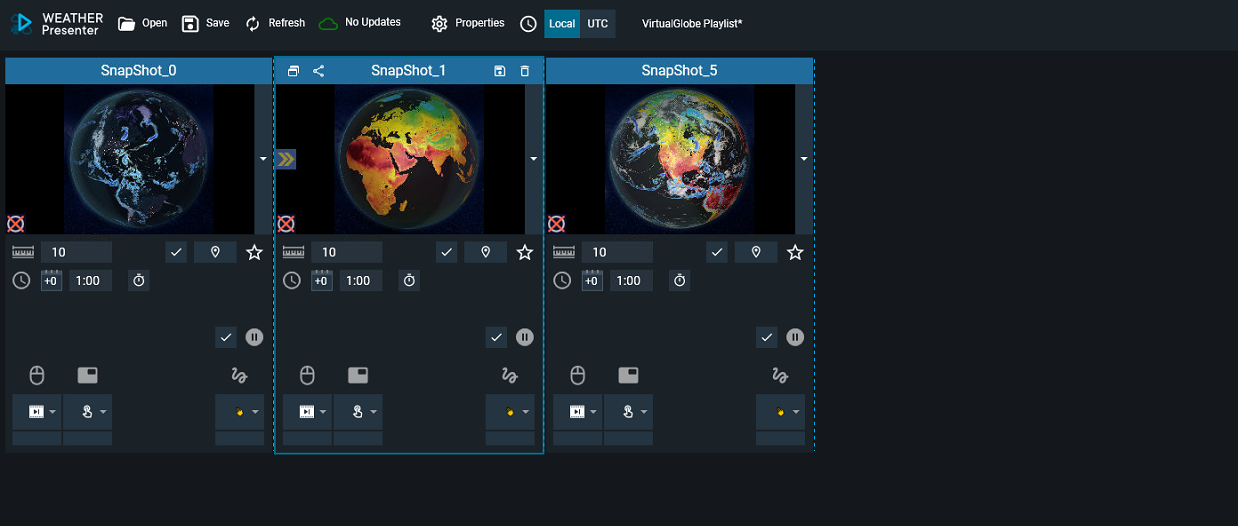
Task: Click the pause button in SnapShot_0
Action: click(x=254, y=337)
